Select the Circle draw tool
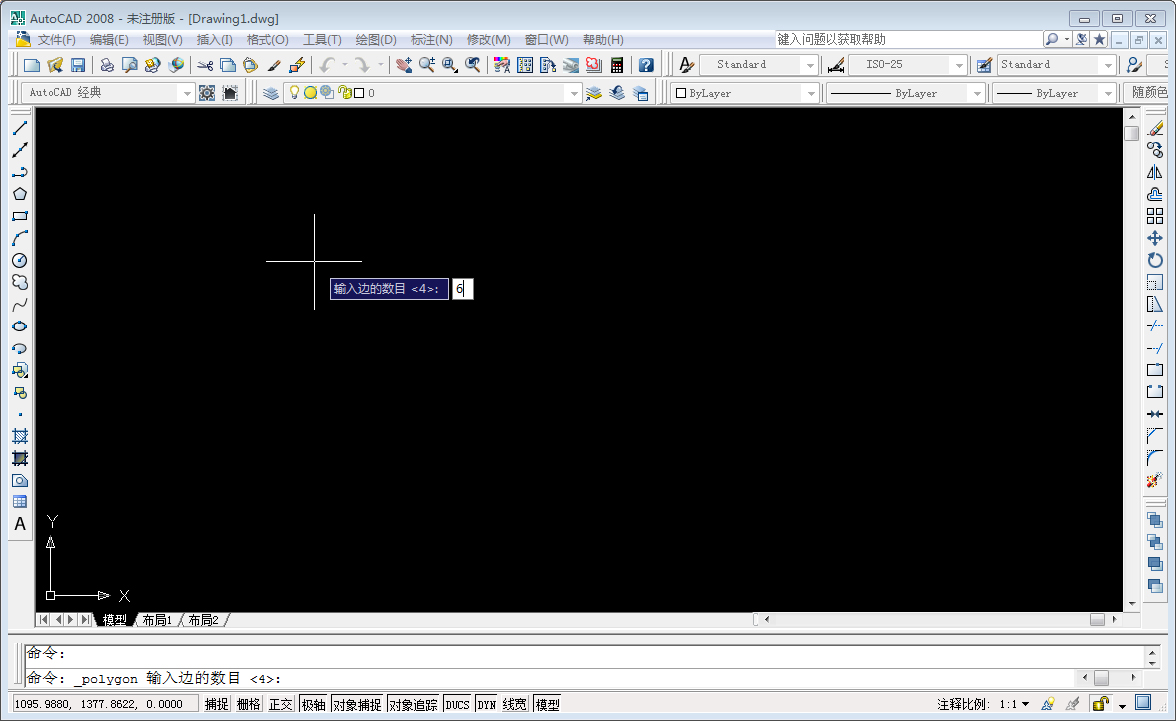Image resolution: width=1176 pixels, height=721 pixels. pos(19,260)
